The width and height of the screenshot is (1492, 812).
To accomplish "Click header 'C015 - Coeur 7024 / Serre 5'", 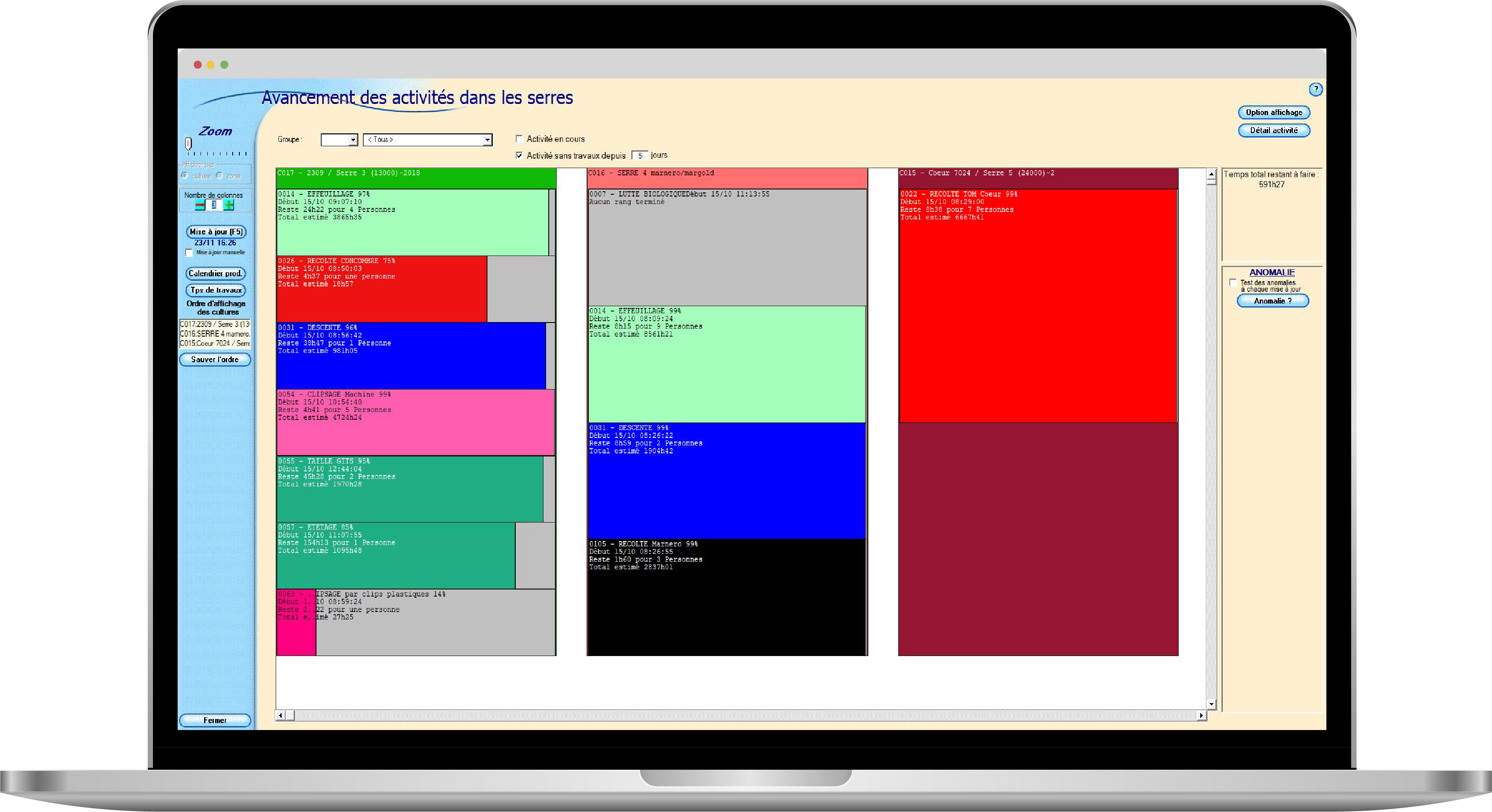I will [1038, 178].
